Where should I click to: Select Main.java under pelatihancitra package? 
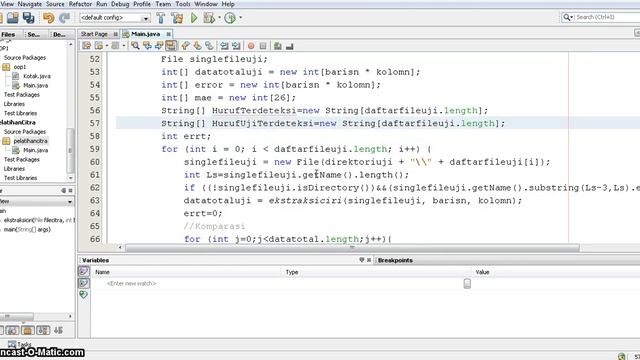pyautogui.click(x=36, y=150)
